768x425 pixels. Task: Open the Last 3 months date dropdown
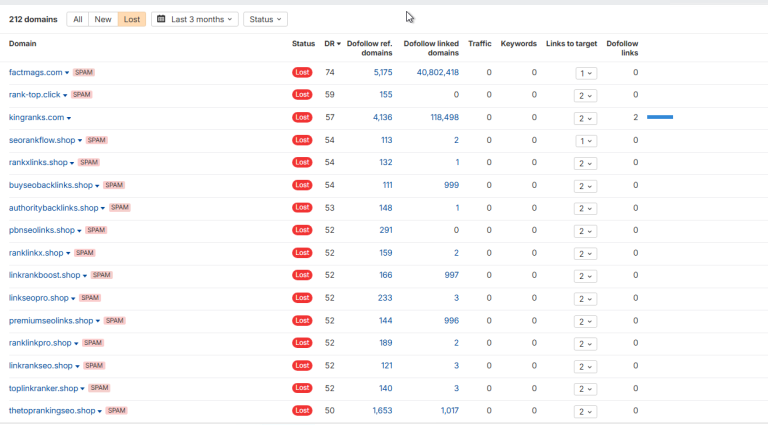195,19
